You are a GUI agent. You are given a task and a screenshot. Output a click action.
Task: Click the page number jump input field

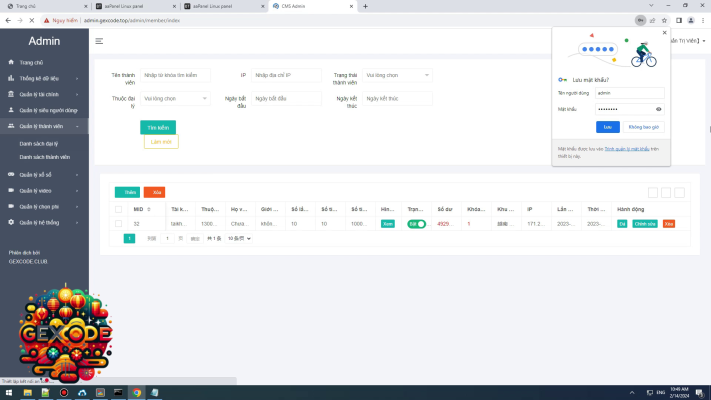click(x=167, y=239)
